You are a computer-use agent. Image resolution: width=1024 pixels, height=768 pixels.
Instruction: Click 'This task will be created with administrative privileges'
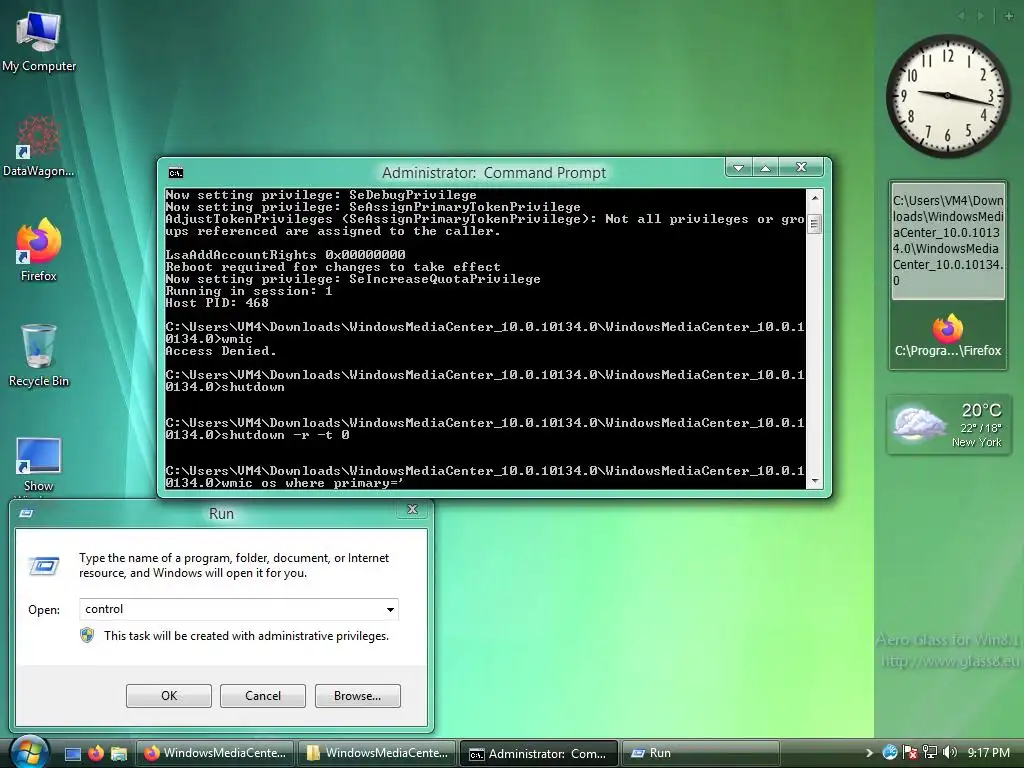click(246, 636)
